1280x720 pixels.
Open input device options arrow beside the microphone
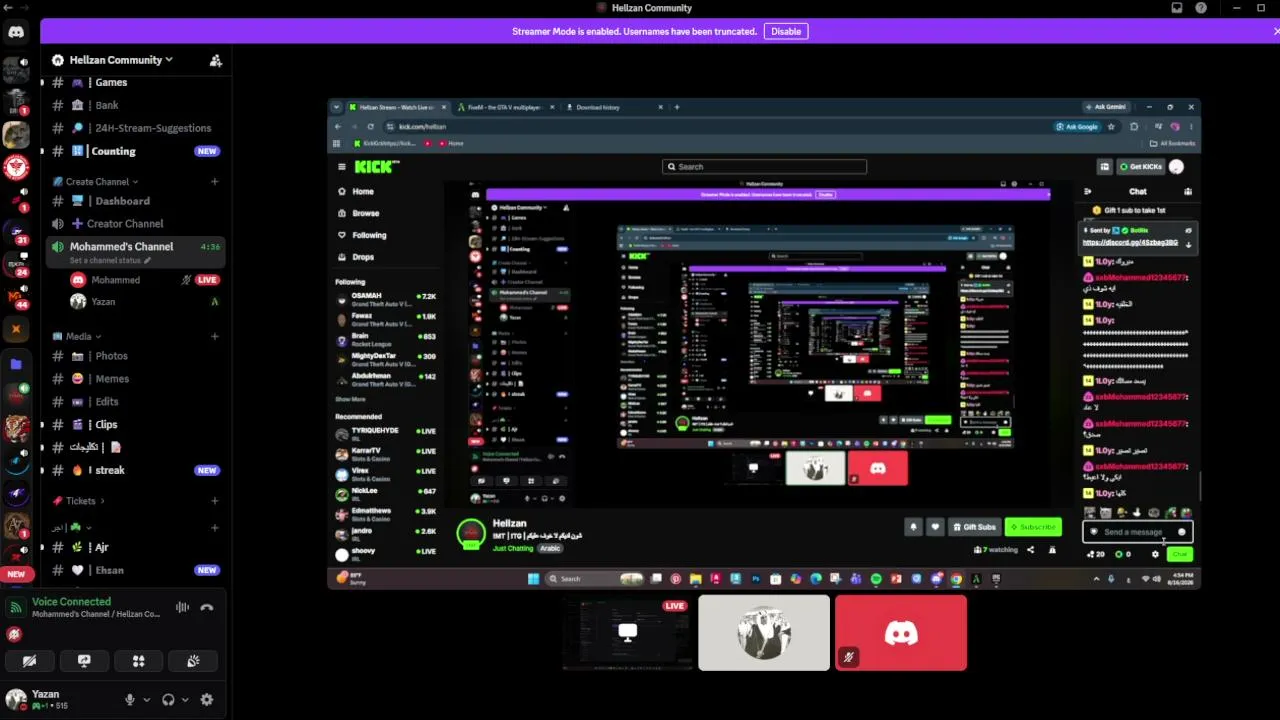(146, 700)
